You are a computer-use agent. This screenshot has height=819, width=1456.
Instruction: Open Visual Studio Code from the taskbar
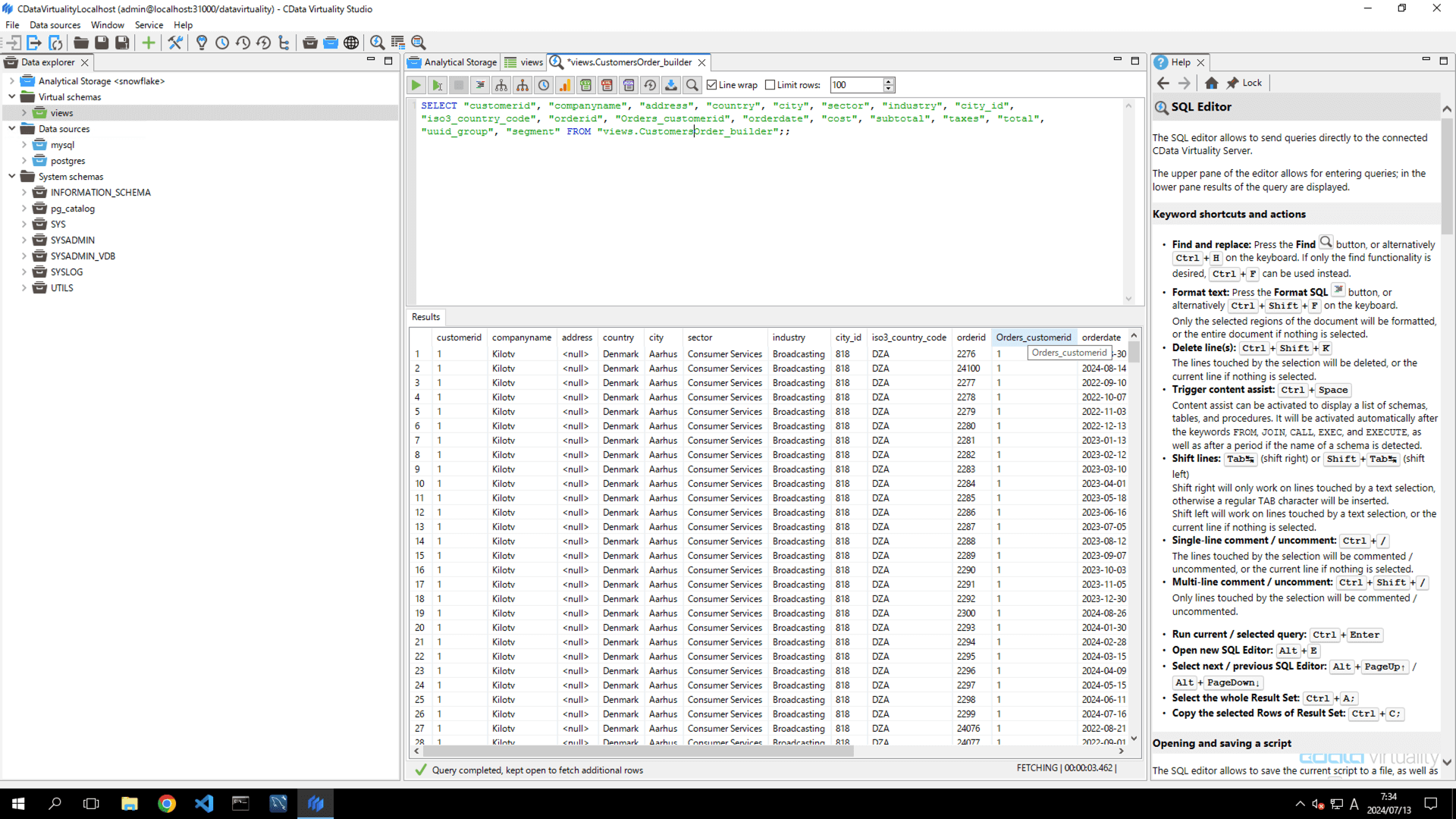click(203, 803)
